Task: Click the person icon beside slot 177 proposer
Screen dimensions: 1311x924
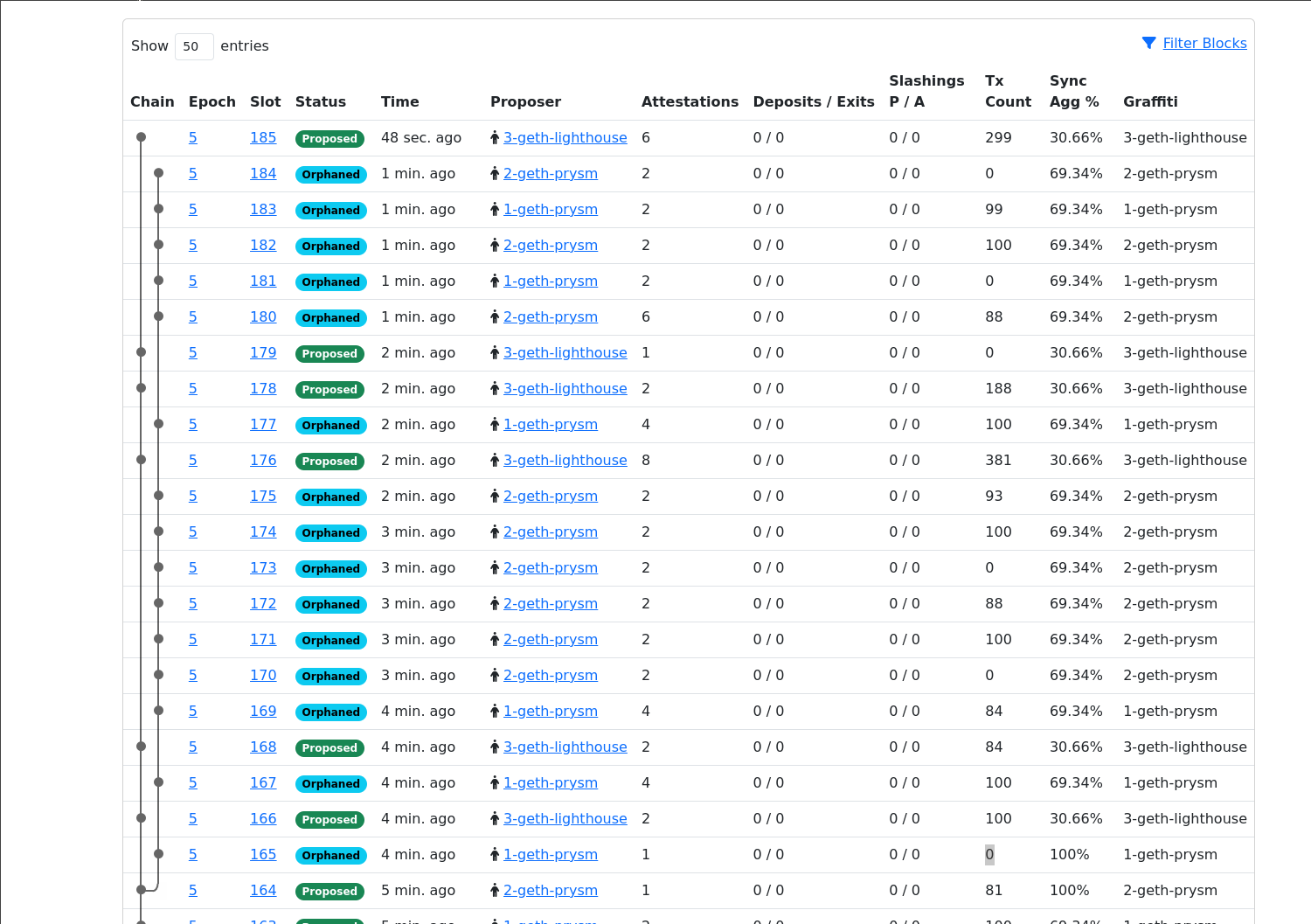Action: coord(495,424)
